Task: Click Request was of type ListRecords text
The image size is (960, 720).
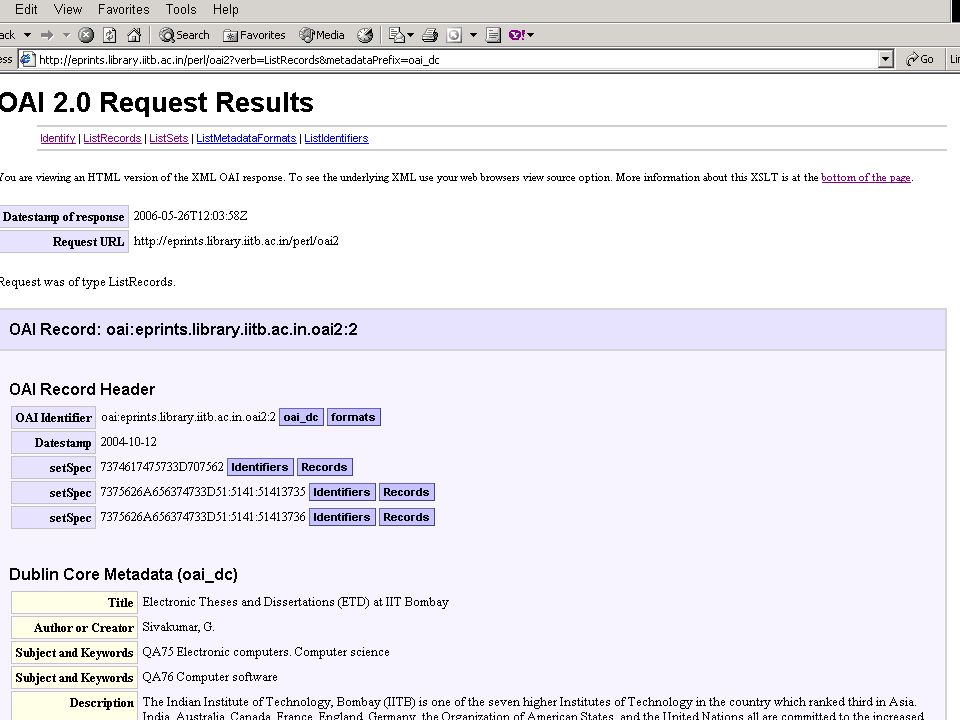Action: 88,282
